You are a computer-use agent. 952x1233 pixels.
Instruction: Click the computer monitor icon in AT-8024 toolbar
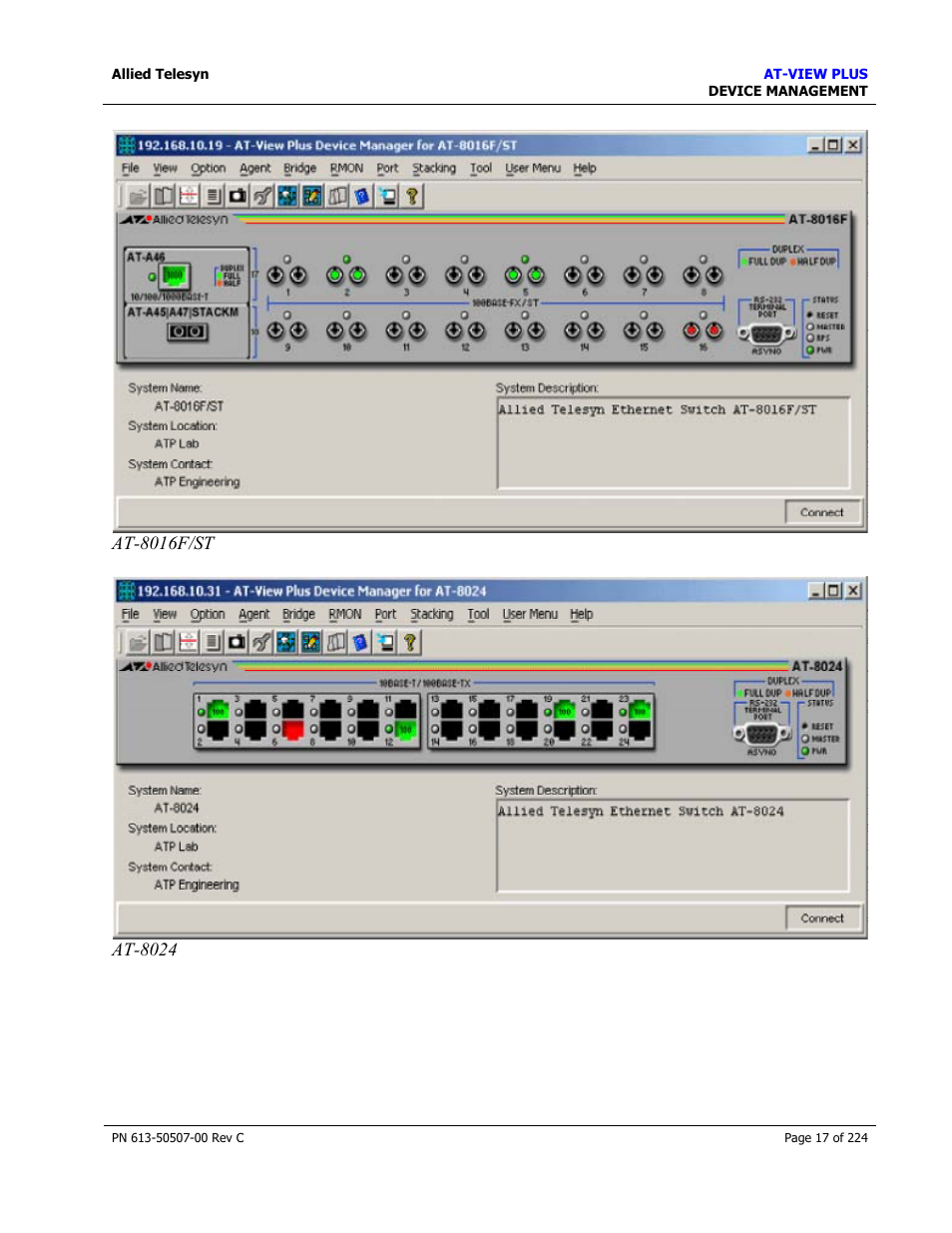[385, 642]
